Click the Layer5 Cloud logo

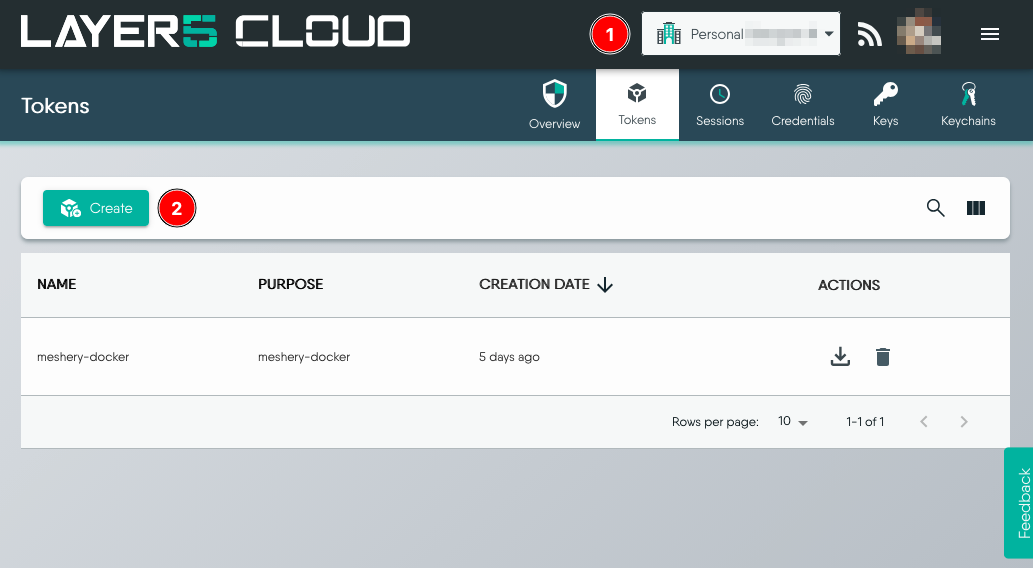click(215, 33)
